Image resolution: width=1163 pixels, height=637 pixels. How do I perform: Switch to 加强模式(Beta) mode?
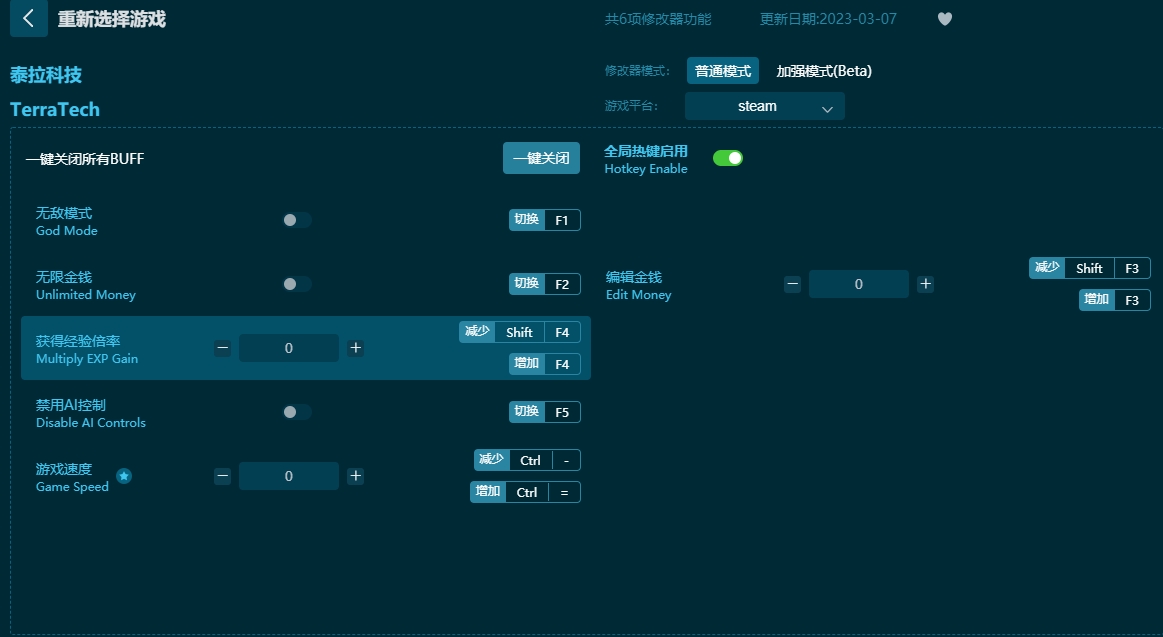coord(824,71)
